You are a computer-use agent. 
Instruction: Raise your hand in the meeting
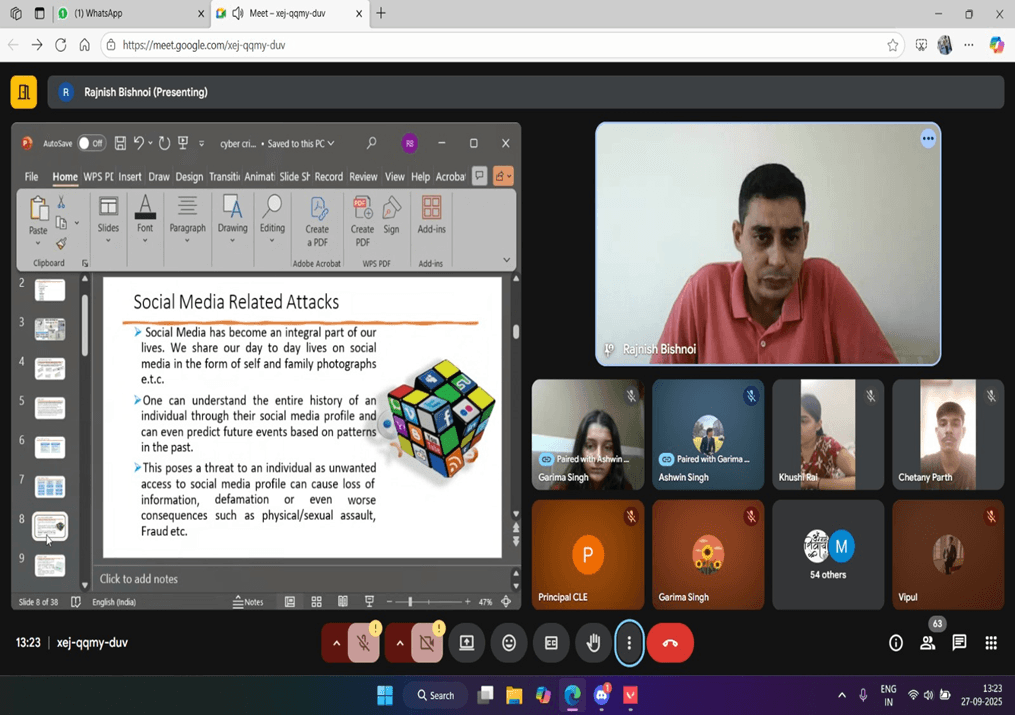click(593, 643)
